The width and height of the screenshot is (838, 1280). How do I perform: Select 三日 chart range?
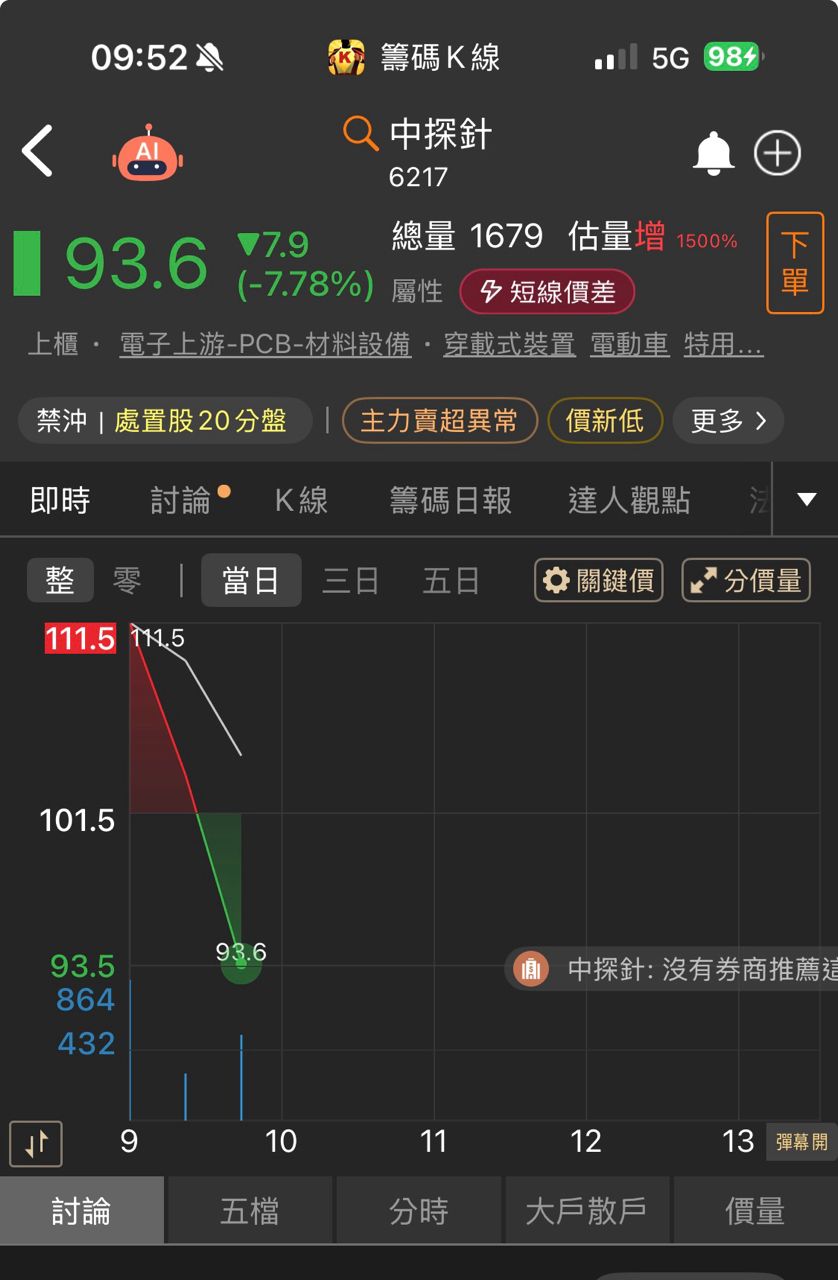point(351,580)
